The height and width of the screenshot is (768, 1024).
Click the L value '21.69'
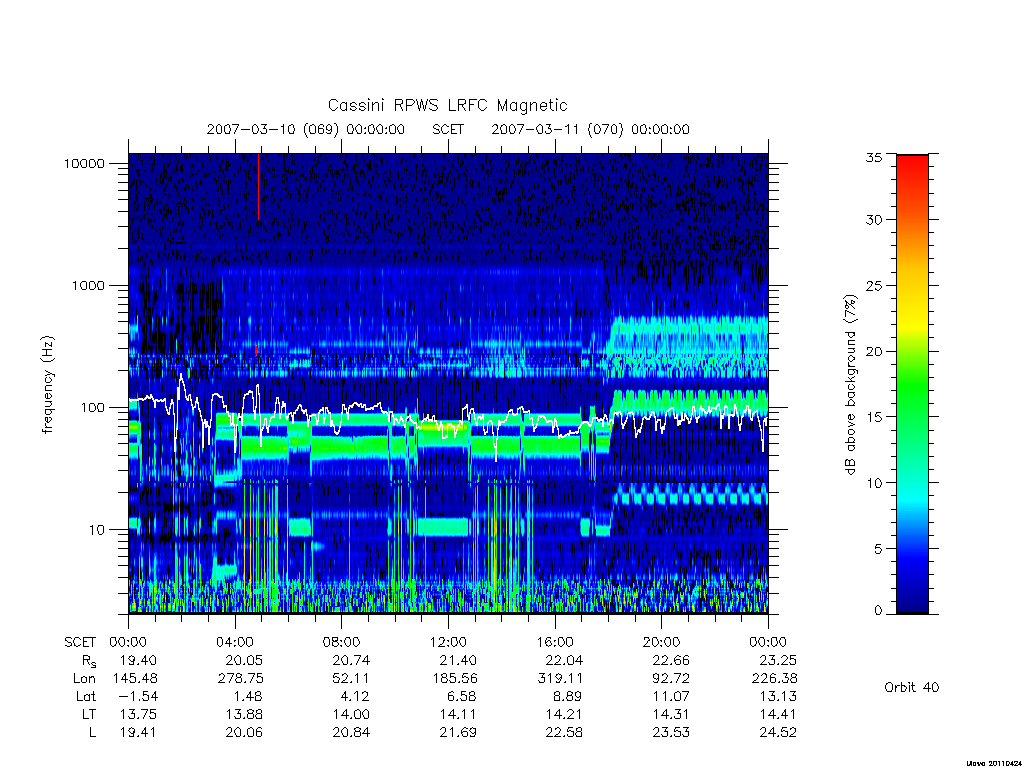pos(458,733)
